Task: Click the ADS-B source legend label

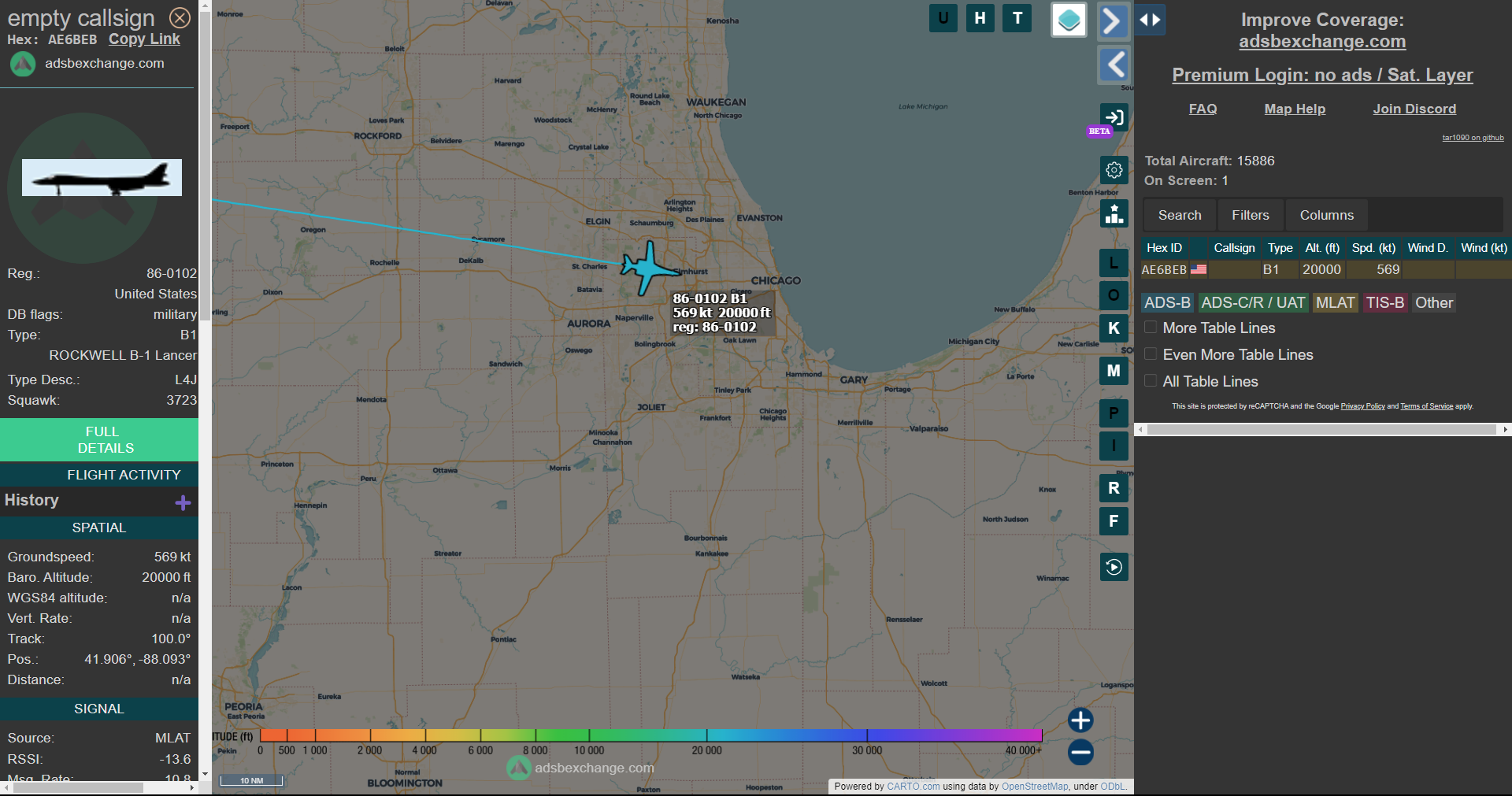Action: point(1167,303)
